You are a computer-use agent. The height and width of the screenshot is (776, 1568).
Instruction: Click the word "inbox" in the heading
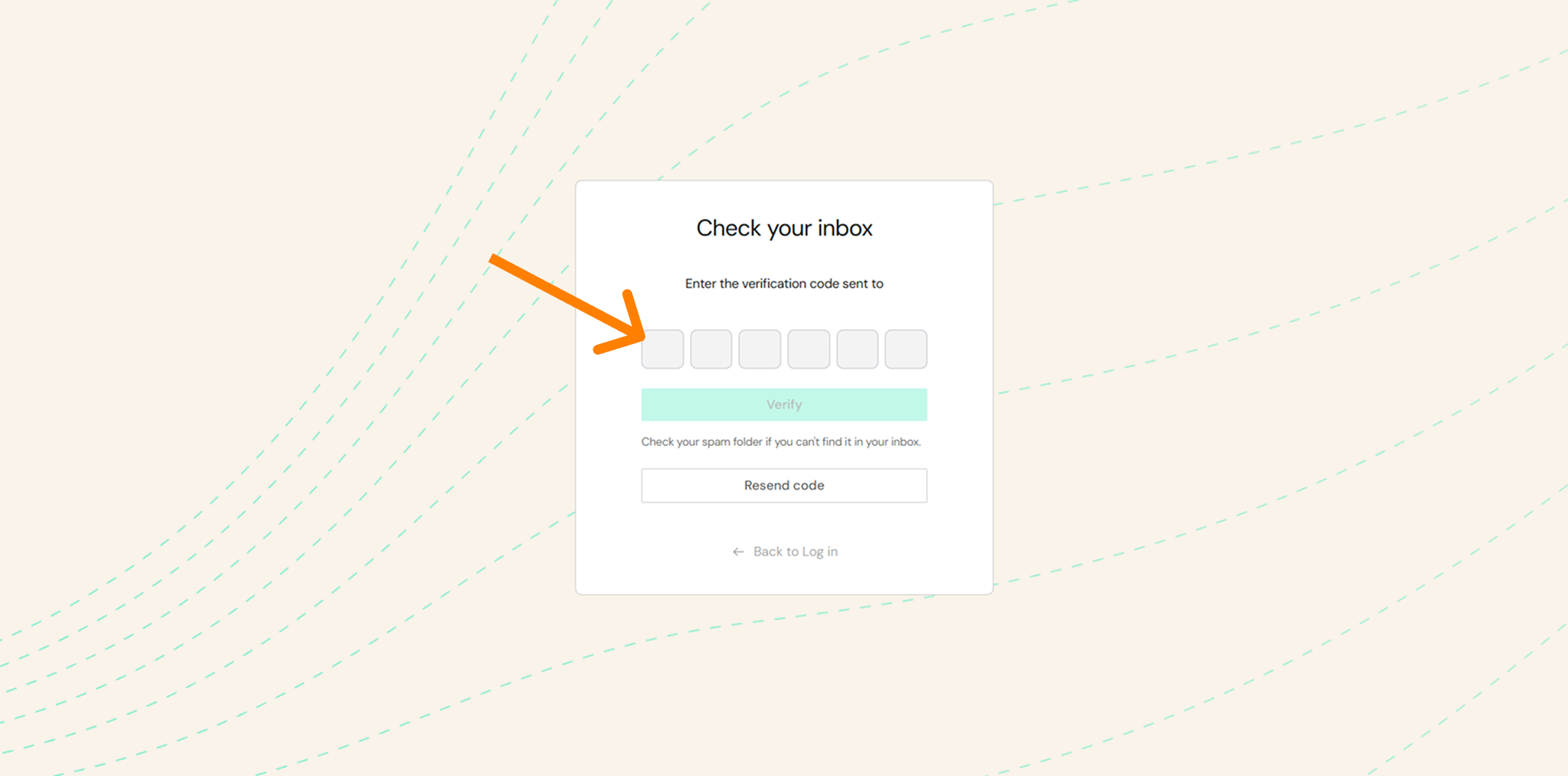coord(844,228)
